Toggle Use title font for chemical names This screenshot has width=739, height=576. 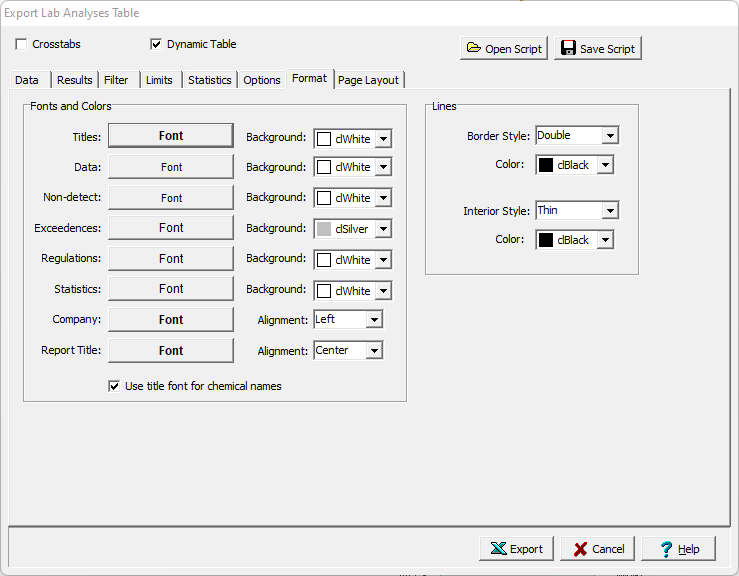114,386
